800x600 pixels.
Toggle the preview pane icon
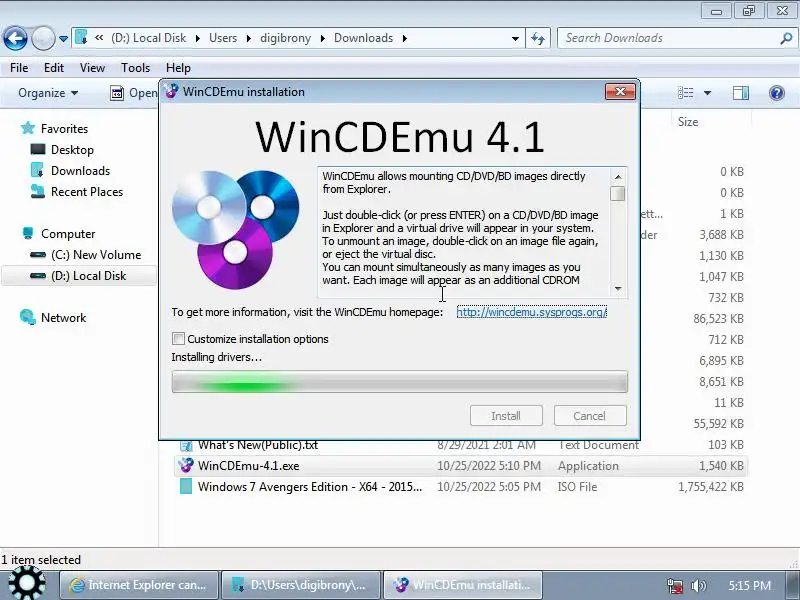point(741,93)
